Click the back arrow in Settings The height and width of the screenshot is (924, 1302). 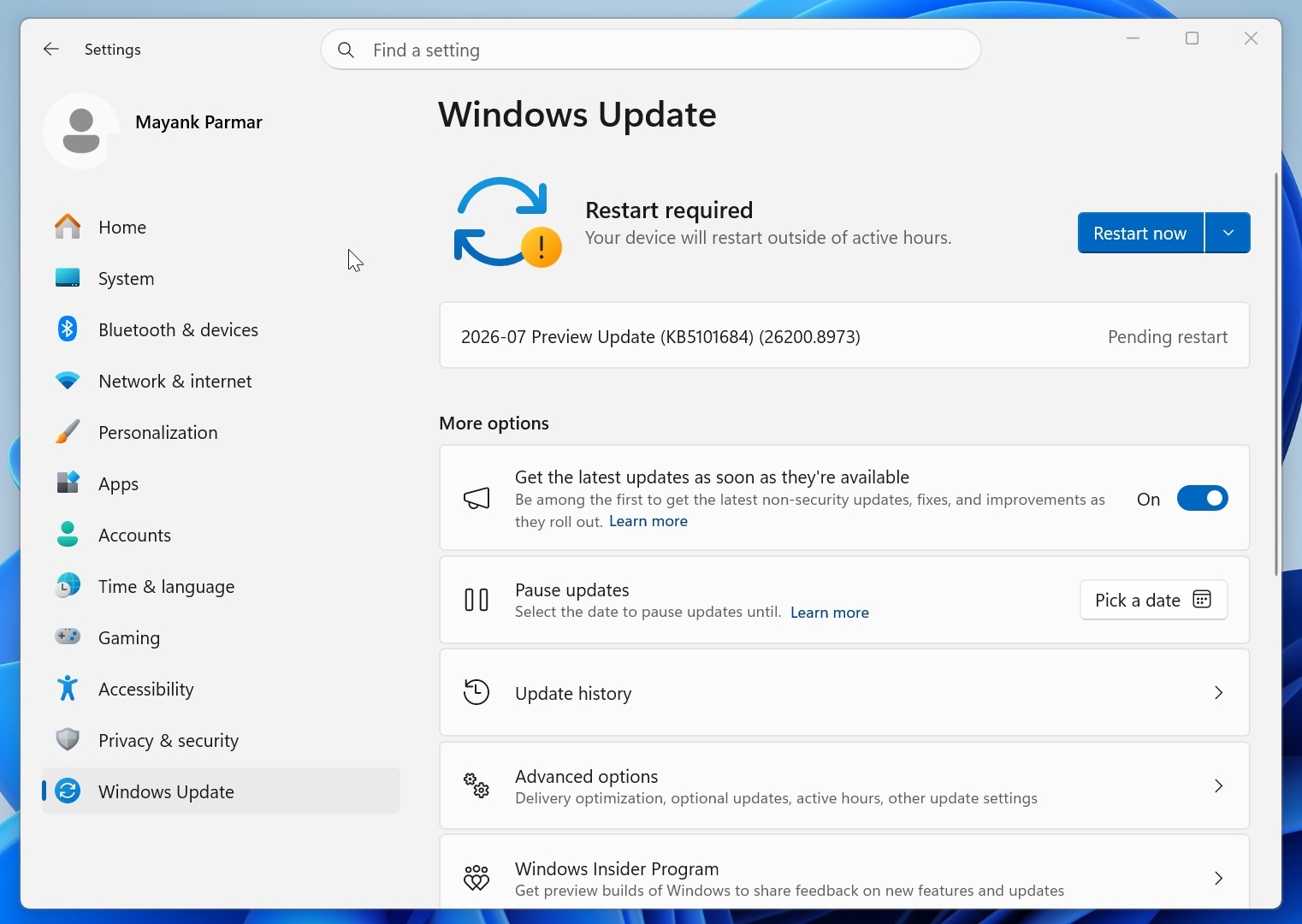click(51, 49)
